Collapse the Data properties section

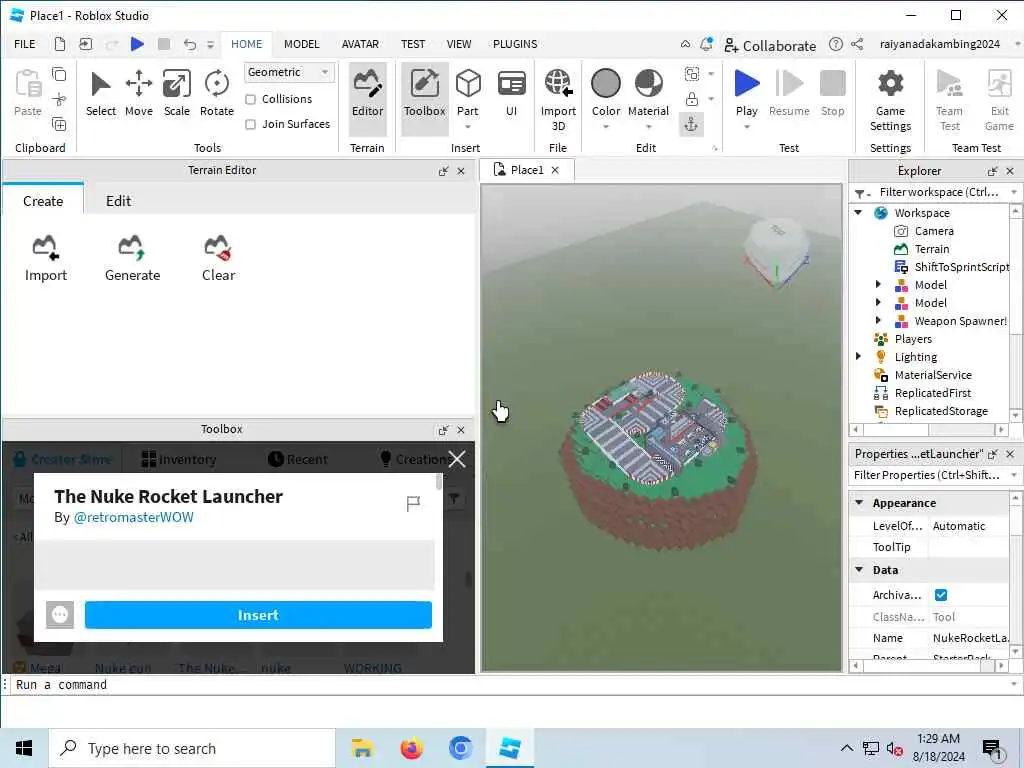859,569
